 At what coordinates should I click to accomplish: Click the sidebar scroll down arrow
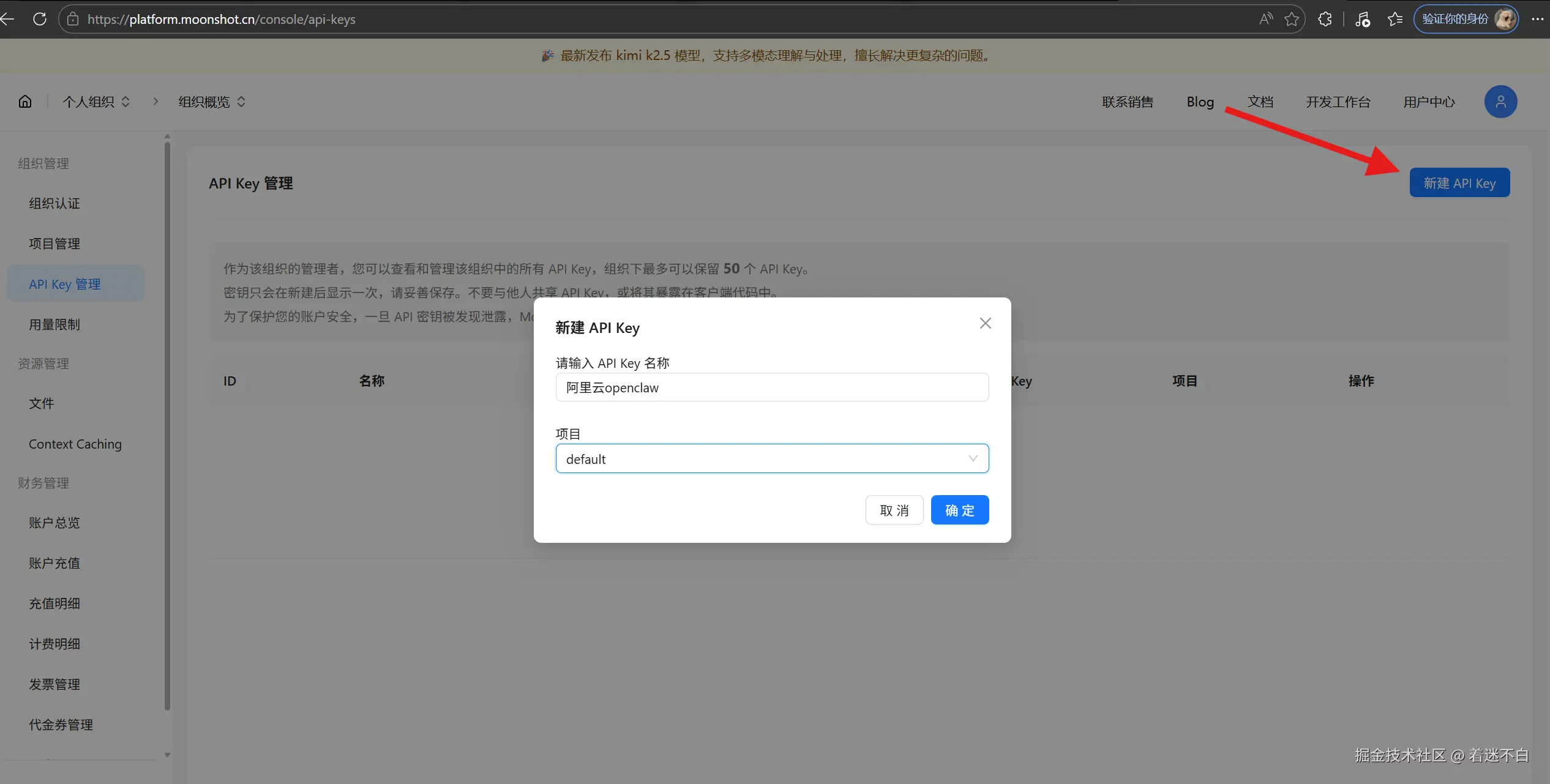(x=167, y=755)
